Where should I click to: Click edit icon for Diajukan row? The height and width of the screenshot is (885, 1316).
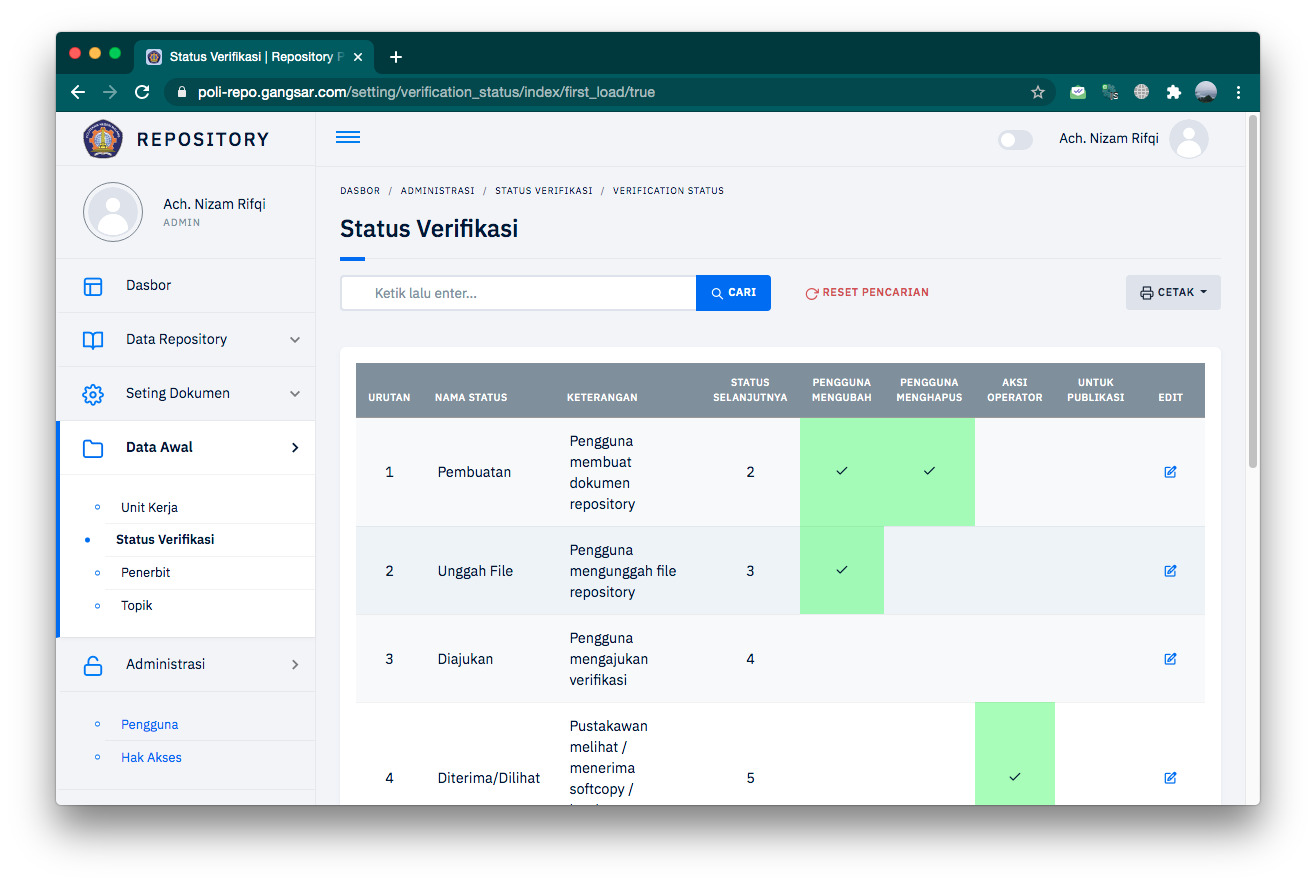[x=1170, y=659]
